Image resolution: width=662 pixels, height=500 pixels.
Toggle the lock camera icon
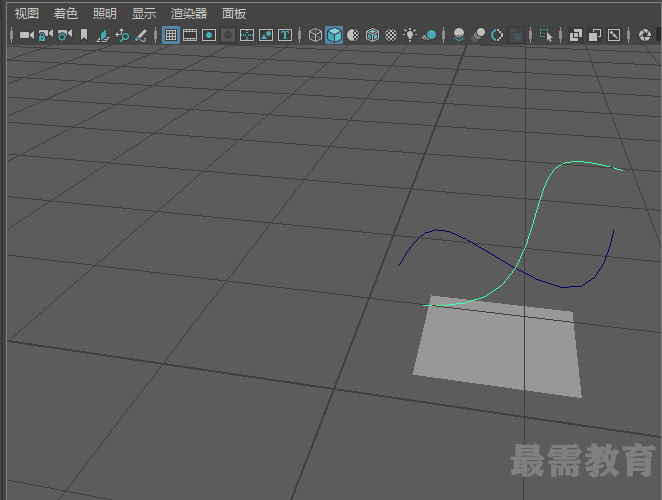[46, 35]
